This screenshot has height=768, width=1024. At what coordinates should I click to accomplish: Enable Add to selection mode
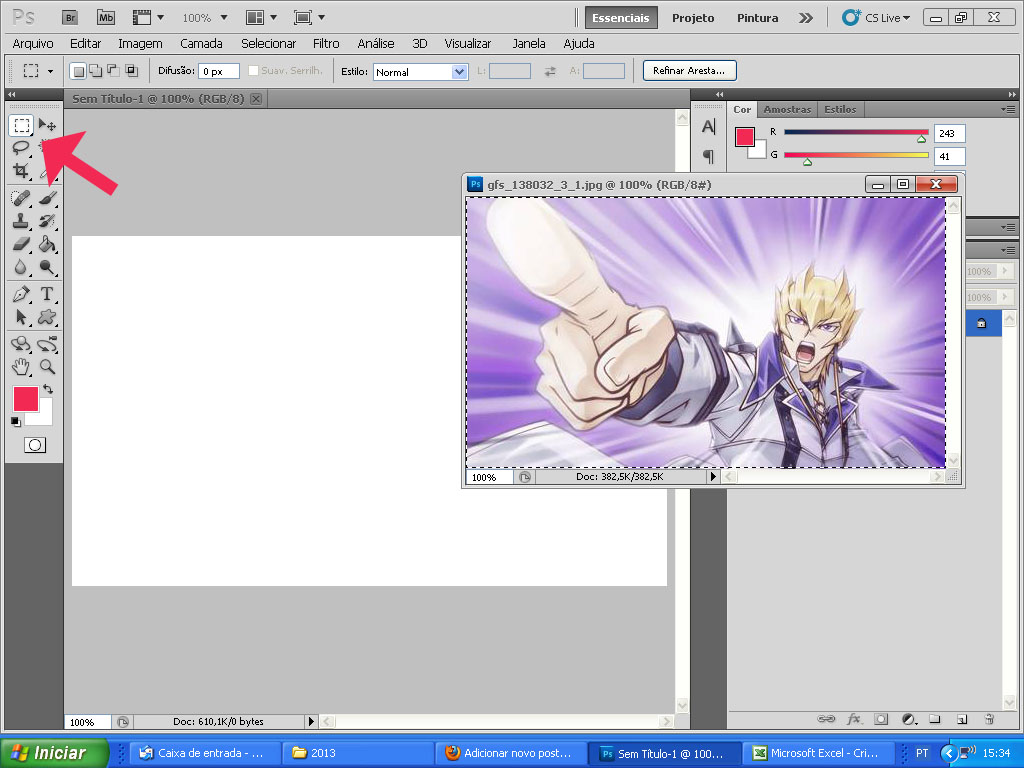click(95, 71)
